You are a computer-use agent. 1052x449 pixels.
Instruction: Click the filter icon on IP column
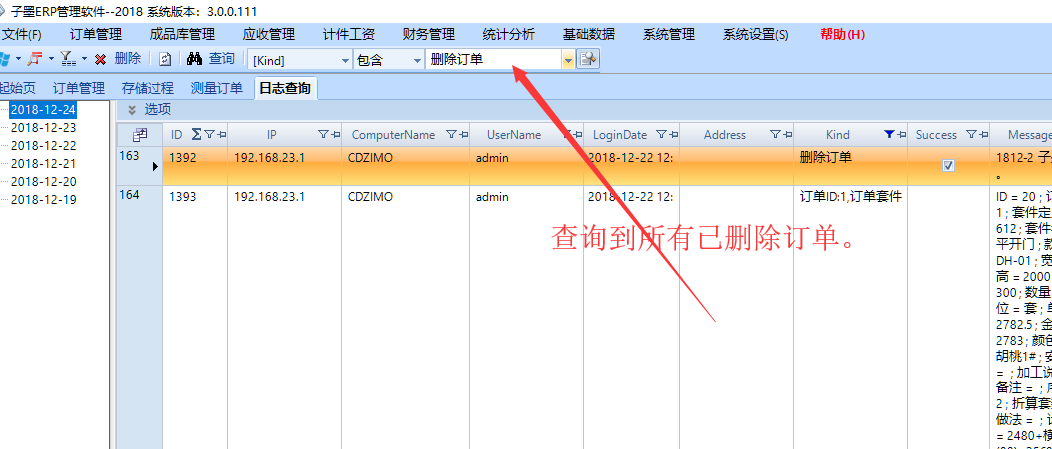[323, 135]
